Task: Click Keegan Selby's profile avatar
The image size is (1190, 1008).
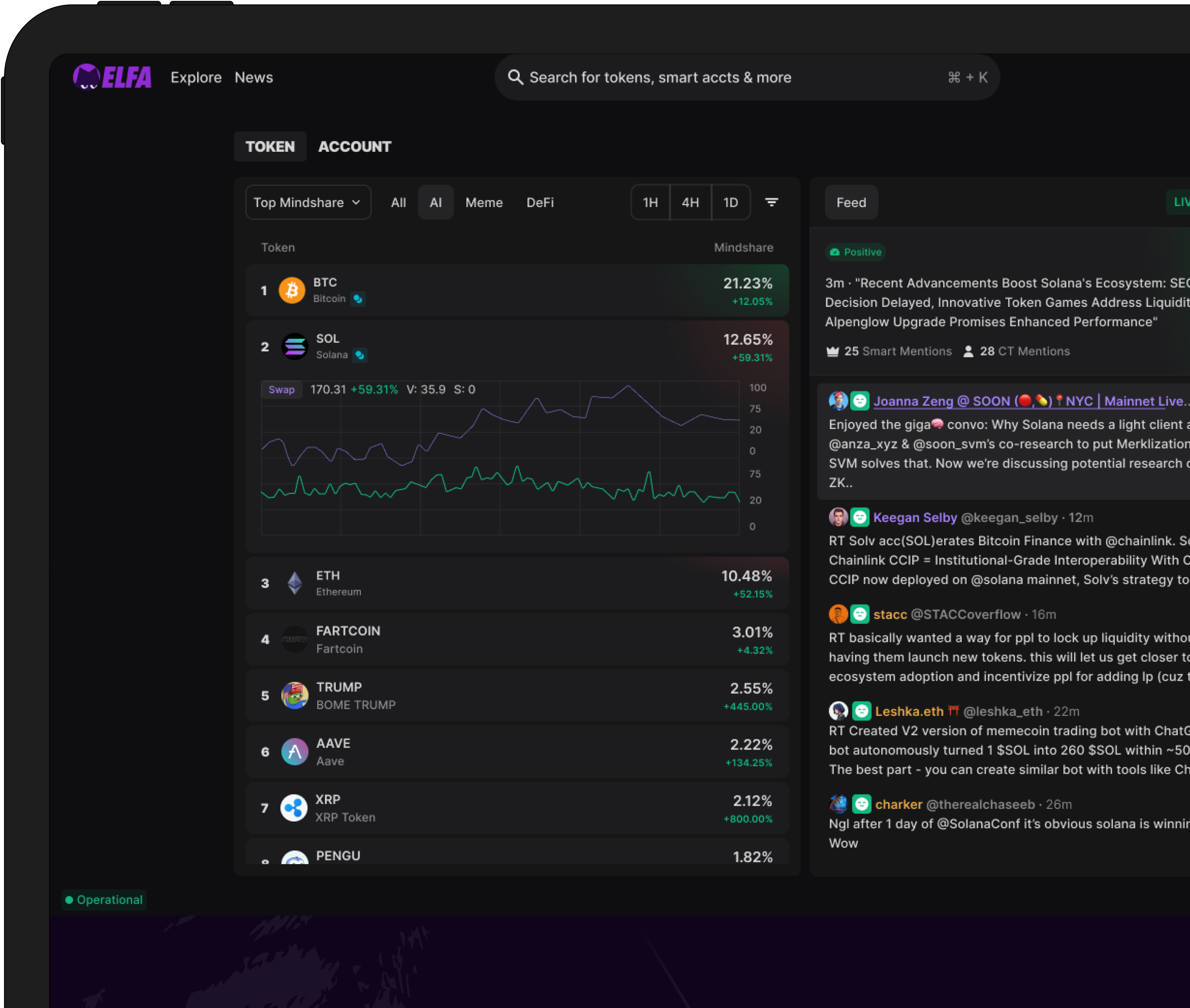Action: 838,517
